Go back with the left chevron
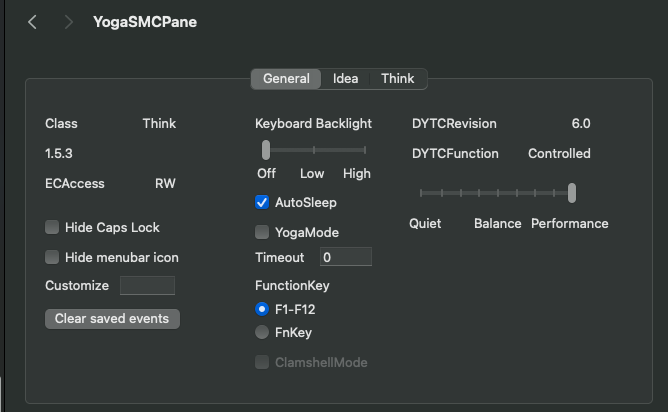This screenshot has width=668, height=412. click(x=32, y=22)
